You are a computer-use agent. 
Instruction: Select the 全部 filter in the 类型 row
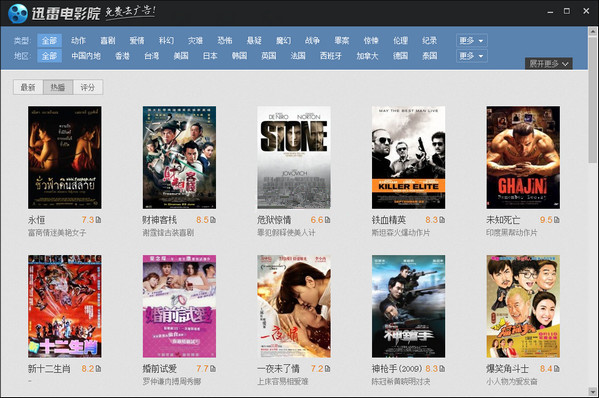(x=49, y=40)
